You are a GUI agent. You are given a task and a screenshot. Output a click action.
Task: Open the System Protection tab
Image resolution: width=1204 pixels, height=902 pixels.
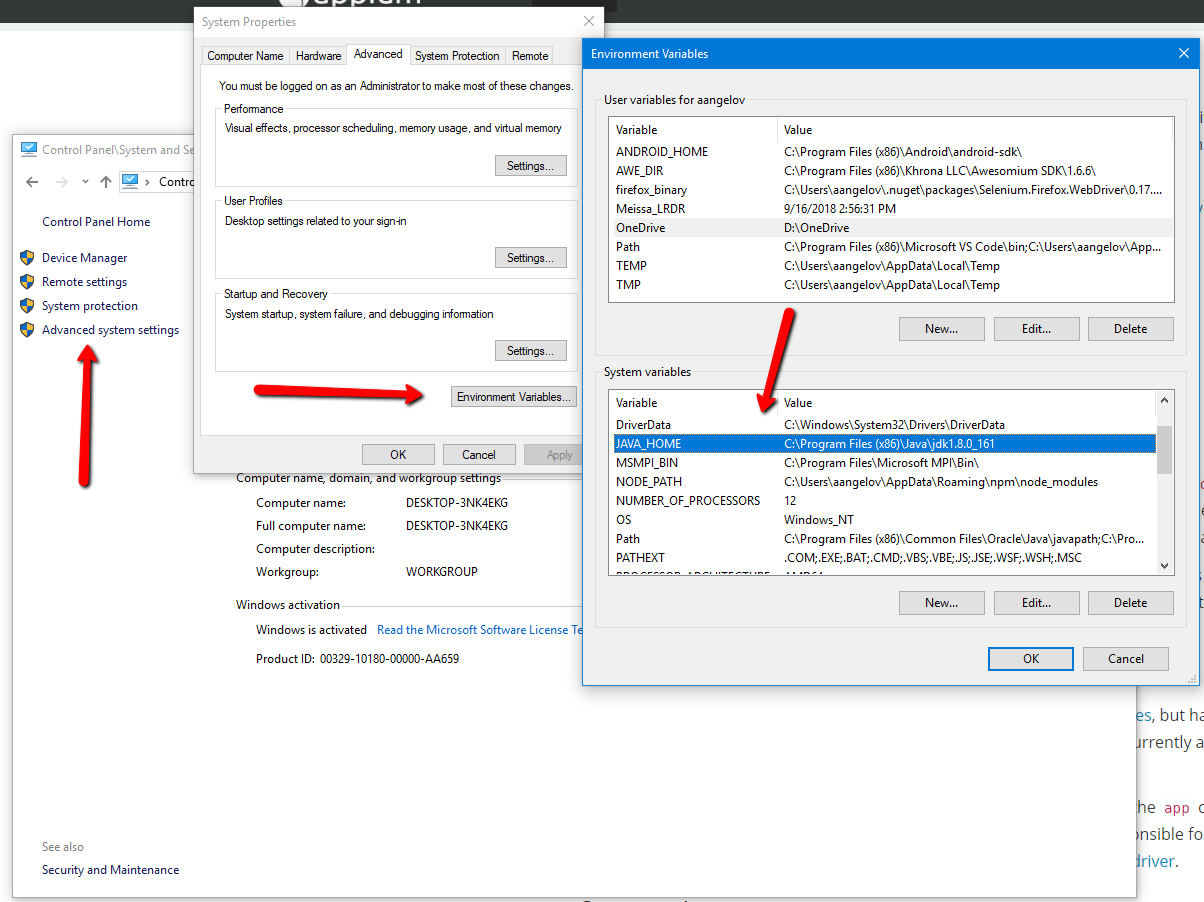pos(456,55)
